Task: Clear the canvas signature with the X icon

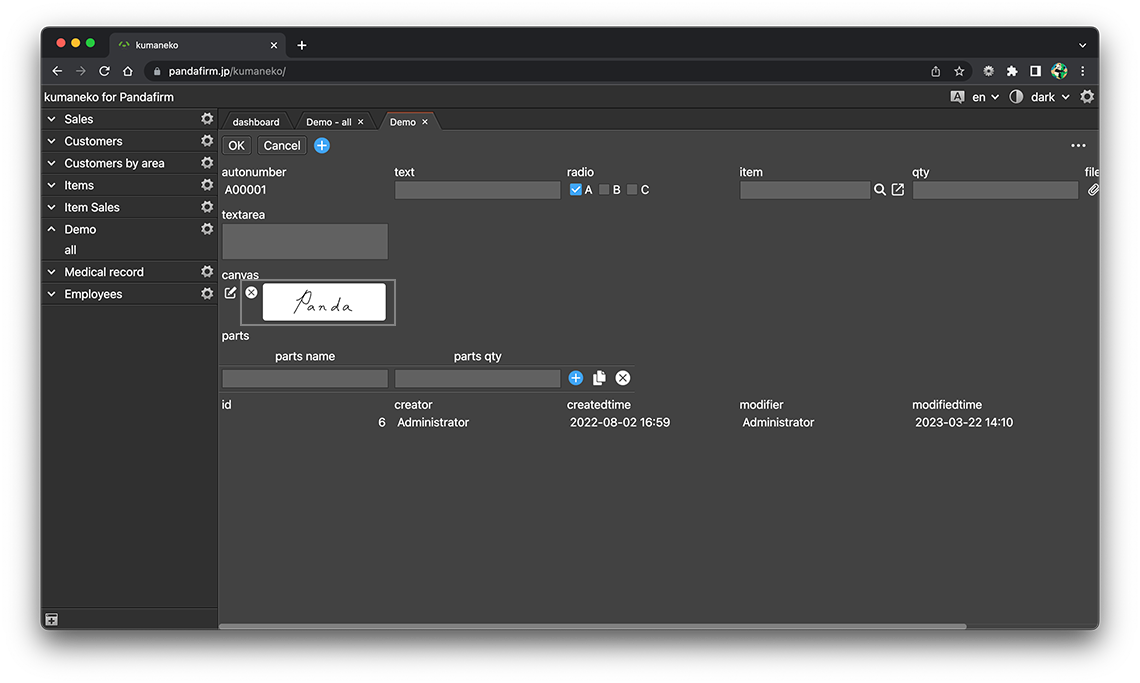Action: click(x=251, y=292)
